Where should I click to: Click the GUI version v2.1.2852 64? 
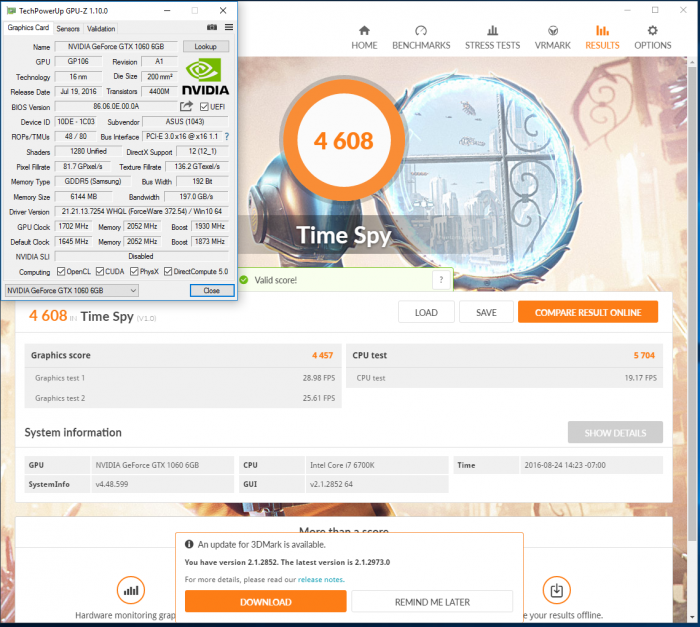coord(377,484)
